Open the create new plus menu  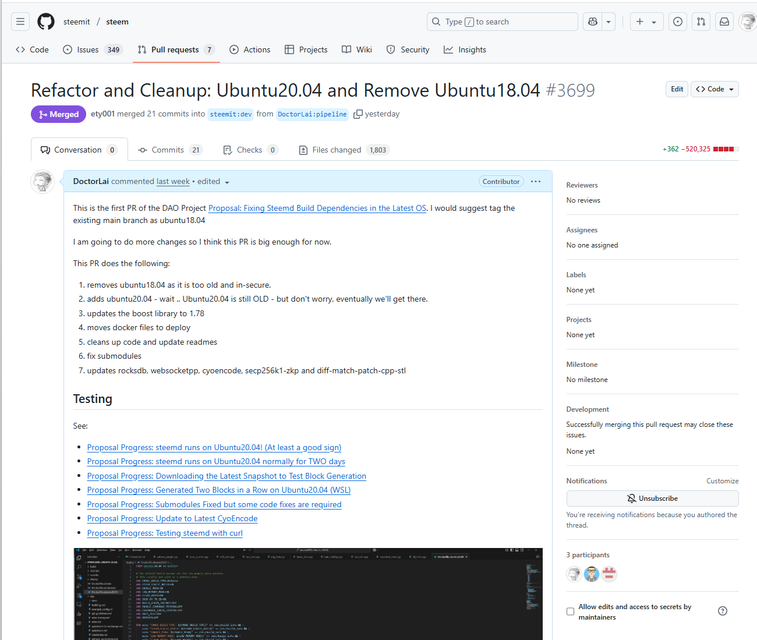coord(646,22)
